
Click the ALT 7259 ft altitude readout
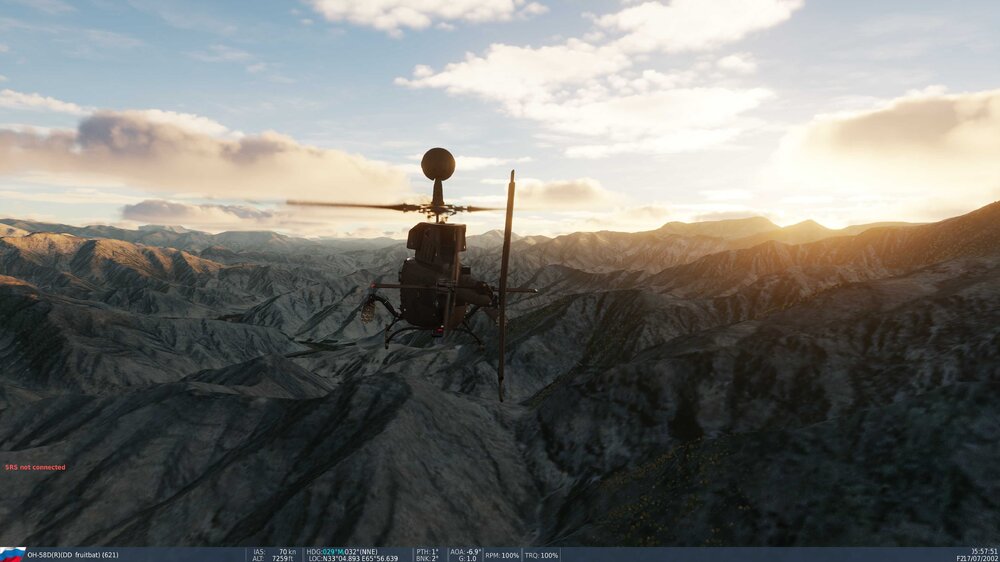tap(275, 558)
